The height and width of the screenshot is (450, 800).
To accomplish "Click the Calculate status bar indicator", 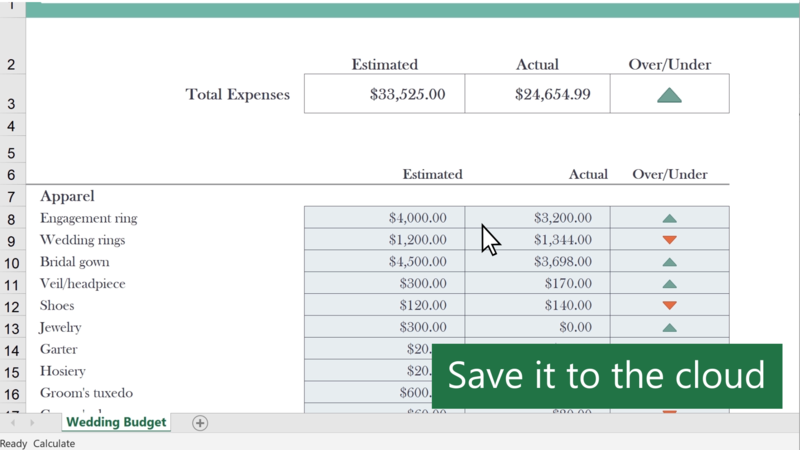I will pos(54,443).
